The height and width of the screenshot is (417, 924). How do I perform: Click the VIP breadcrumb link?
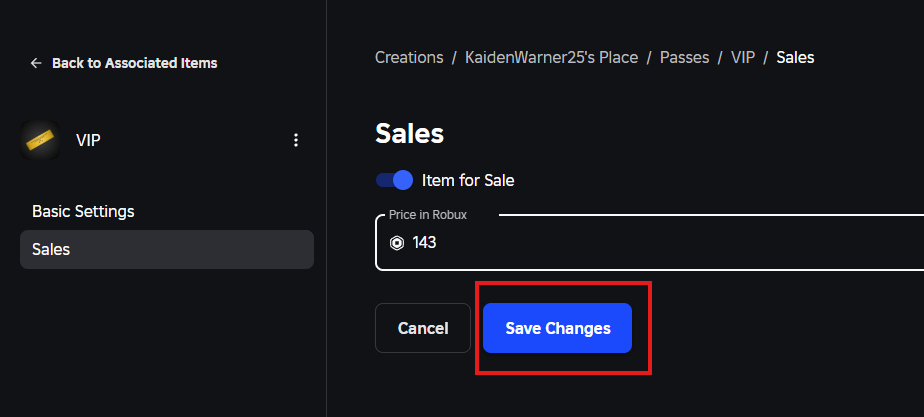[x=742, y=57]
